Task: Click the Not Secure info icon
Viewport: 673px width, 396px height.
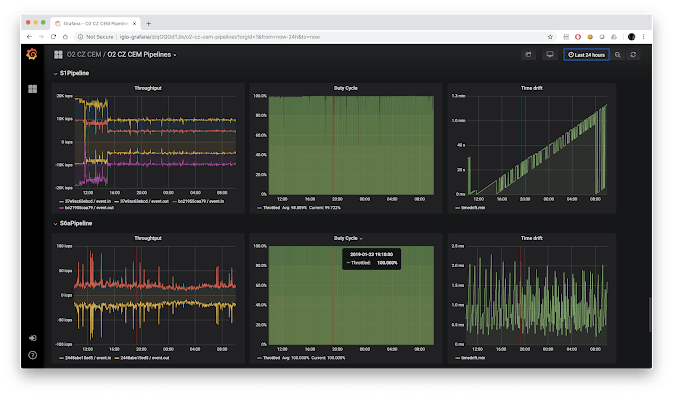Action: coord(80,37)
